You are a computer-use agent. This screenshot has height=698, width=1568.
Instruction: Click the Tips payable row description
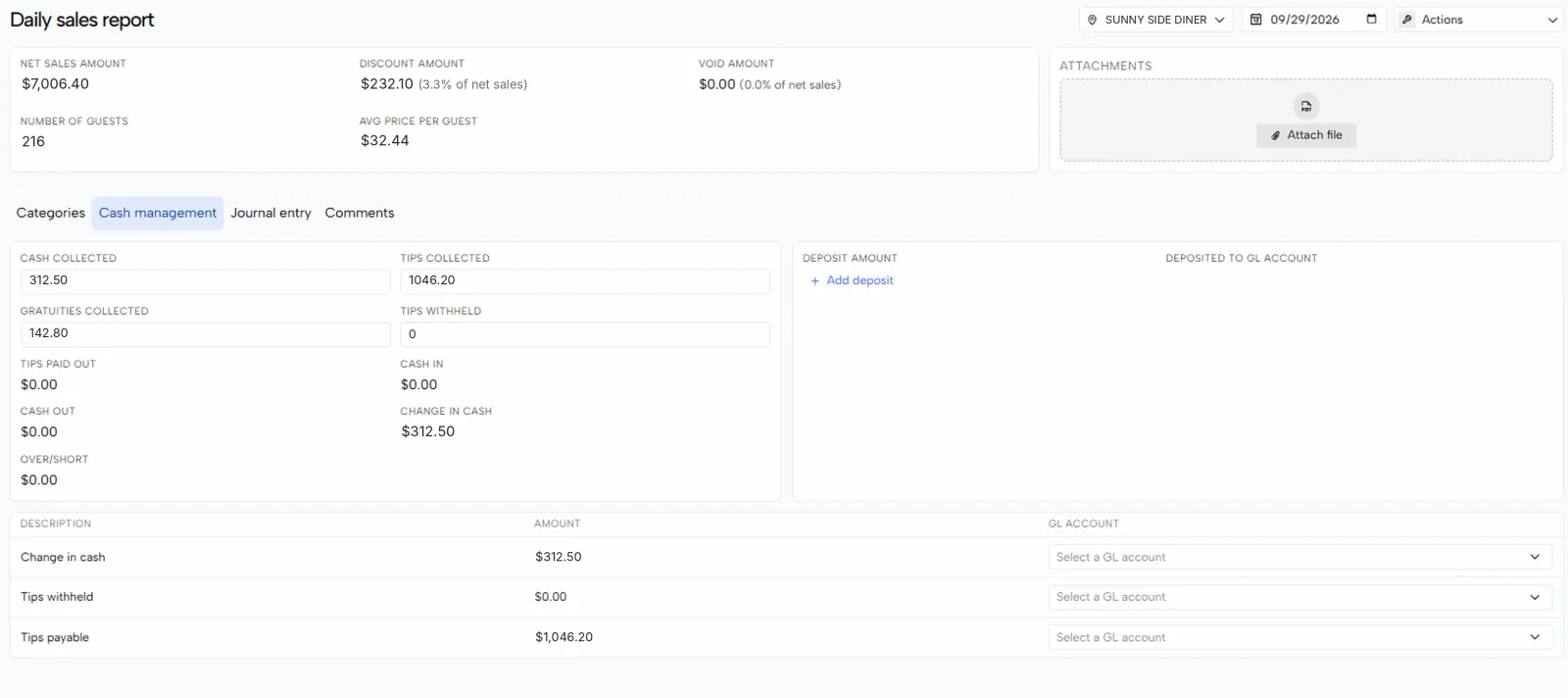click(55, 637)
